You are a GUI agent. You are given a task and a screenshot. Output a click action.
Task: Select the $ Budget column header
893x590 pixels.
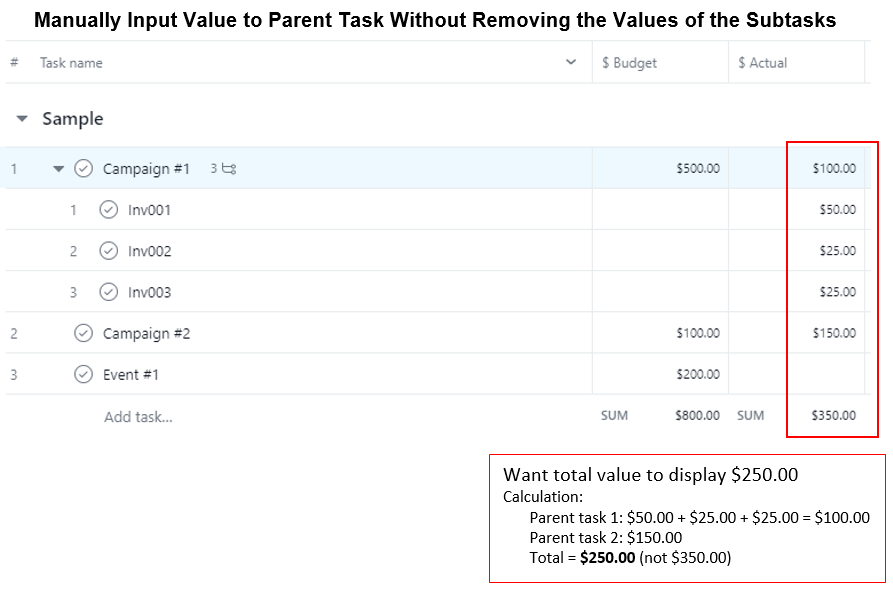[x=630, y=62]
